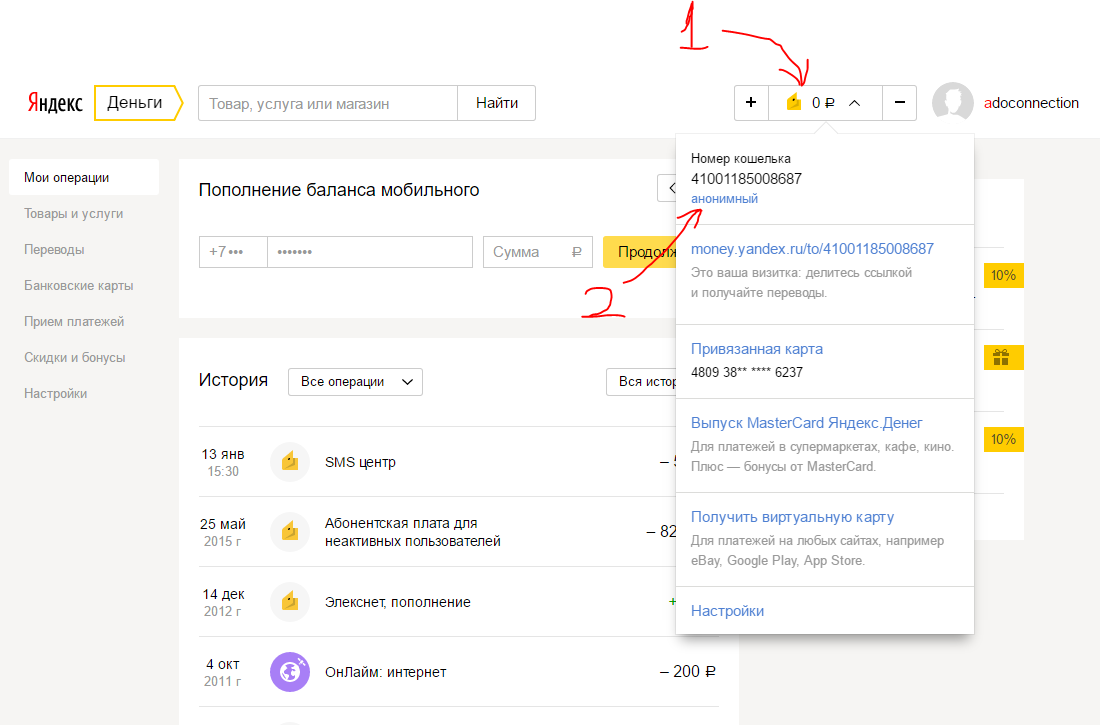Open the Деньги service badge
Screen dimensions: 1100x725
[138, 103]
